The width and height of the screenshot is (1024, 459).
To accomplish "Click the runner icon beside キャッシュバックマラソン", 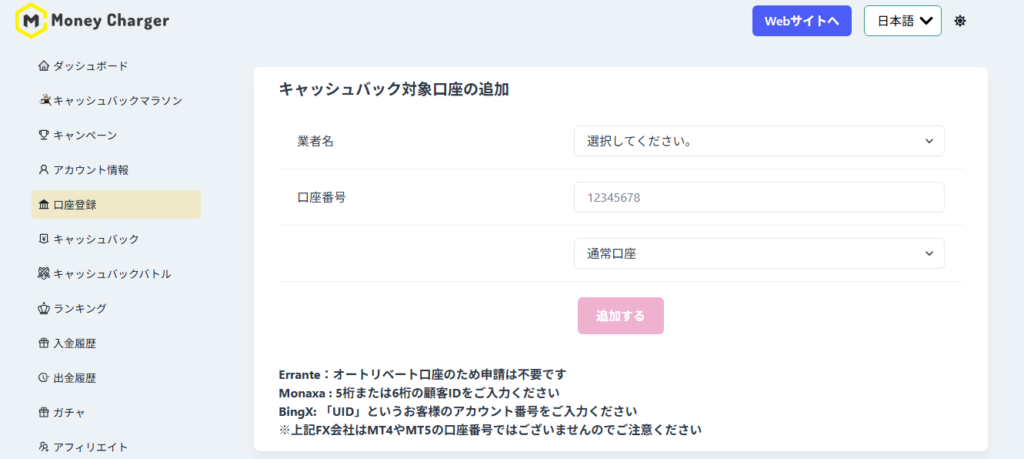I will 44,100.
